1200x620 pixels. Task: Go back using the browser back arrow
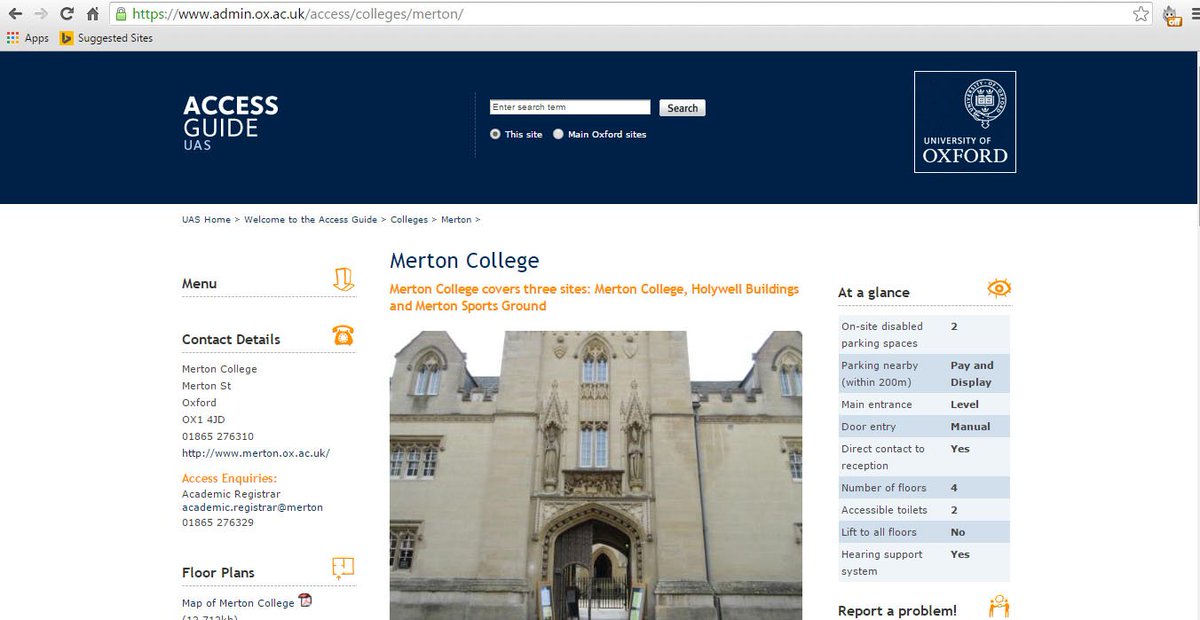point(16,14)
